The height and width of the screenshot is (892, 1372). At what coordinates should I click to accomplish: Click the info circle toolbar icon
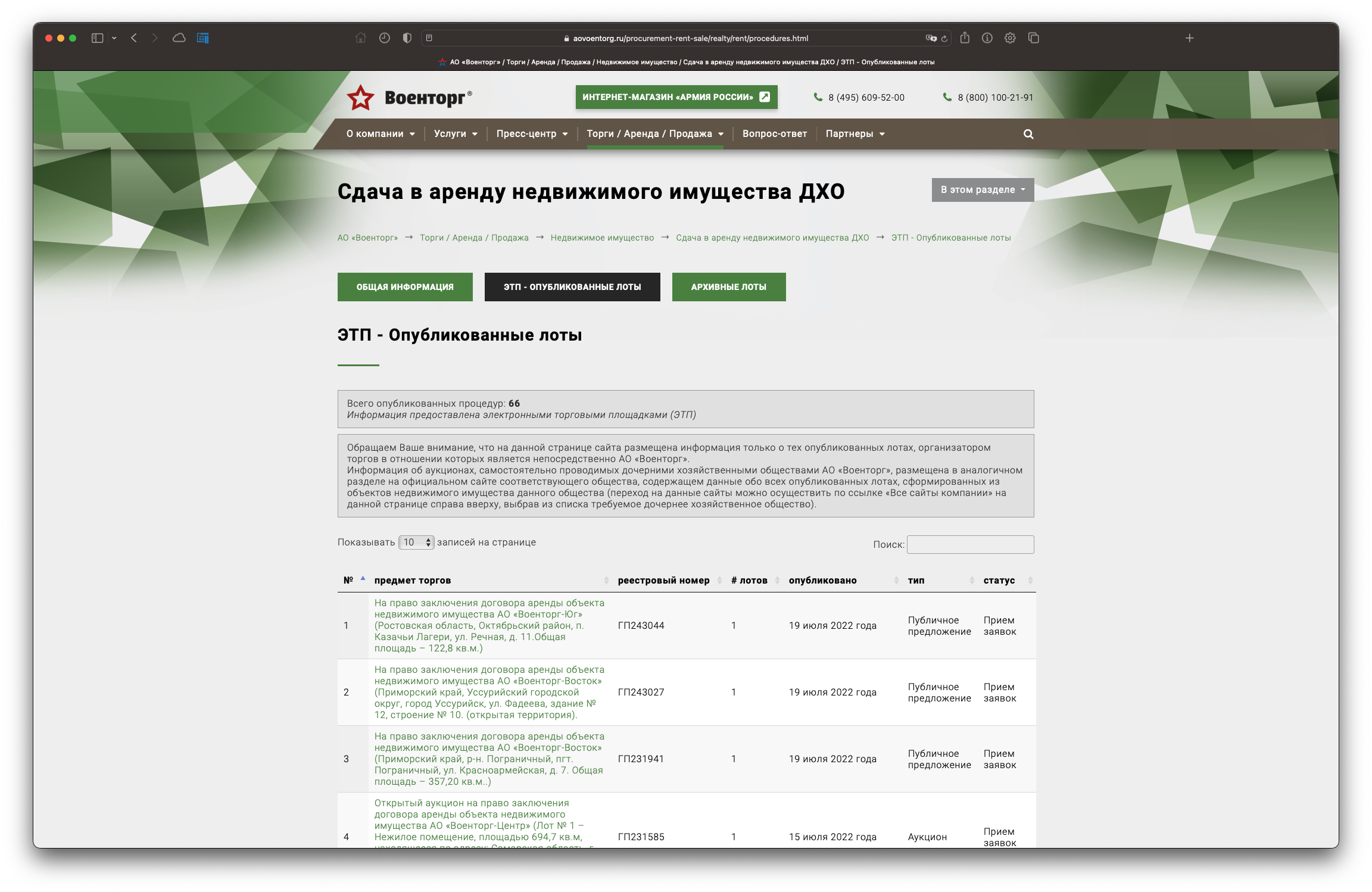(987, 38)
